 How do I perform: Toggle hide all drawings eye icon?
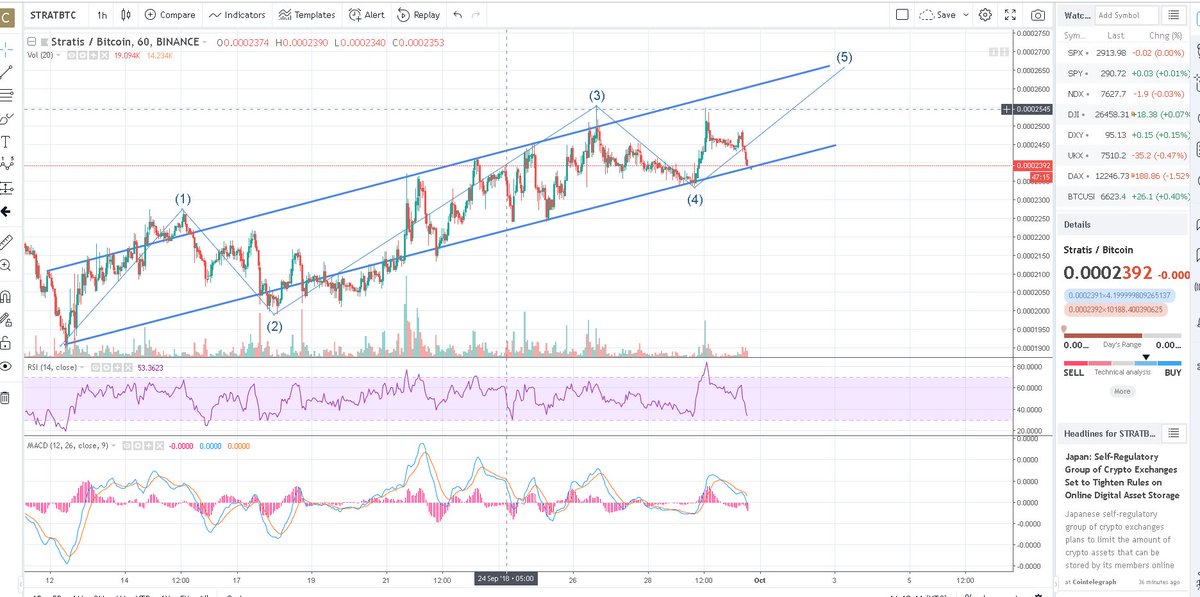6,367
